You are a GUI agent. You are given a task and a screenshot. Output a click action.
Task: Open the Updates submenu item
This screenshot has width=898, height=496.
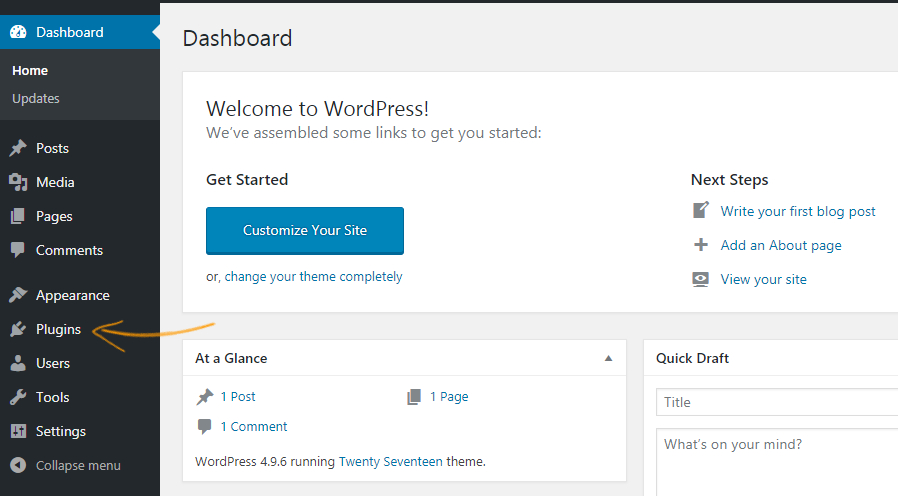tap(36, 98)
